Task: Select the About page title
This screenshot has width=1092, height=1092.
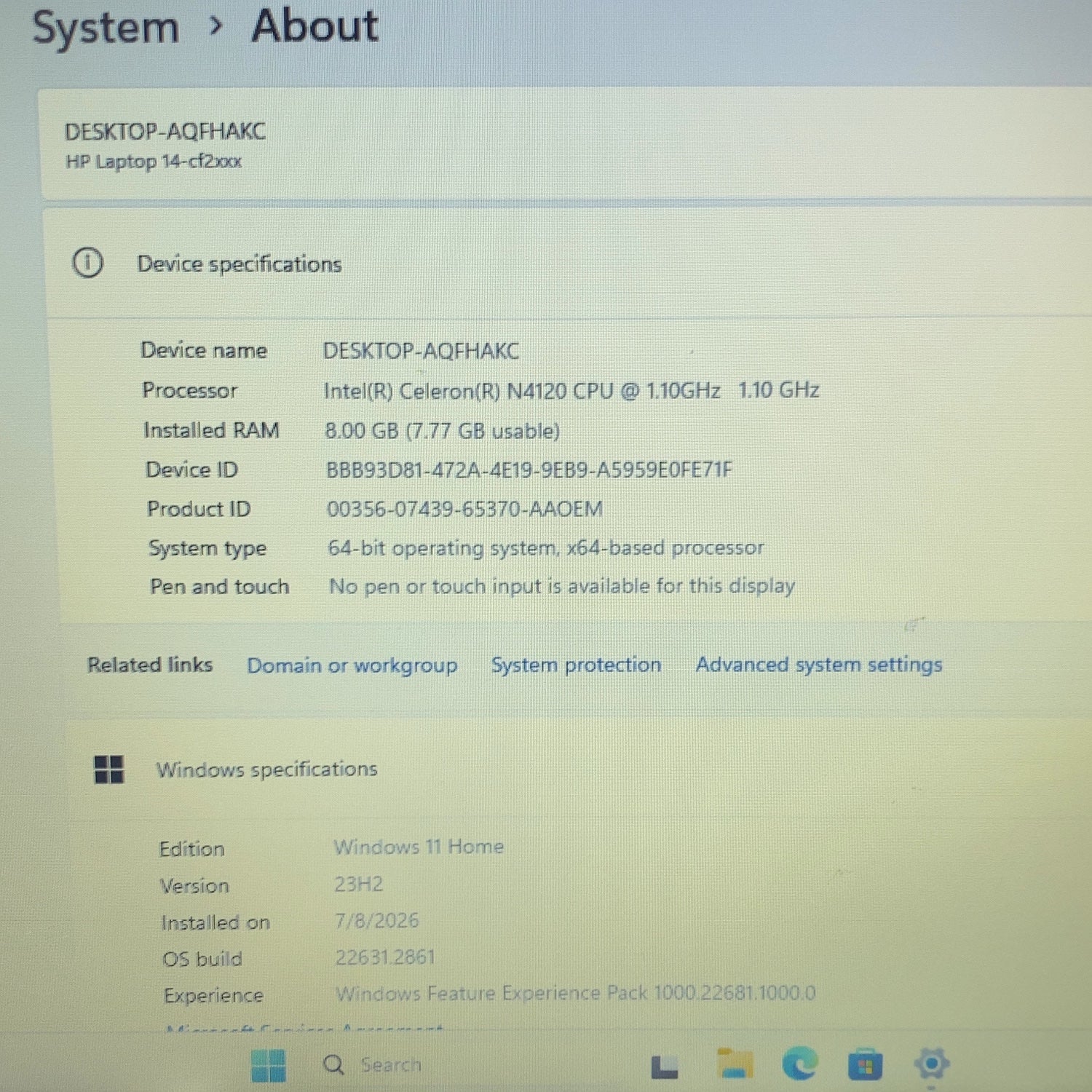Action: (314, 27)
